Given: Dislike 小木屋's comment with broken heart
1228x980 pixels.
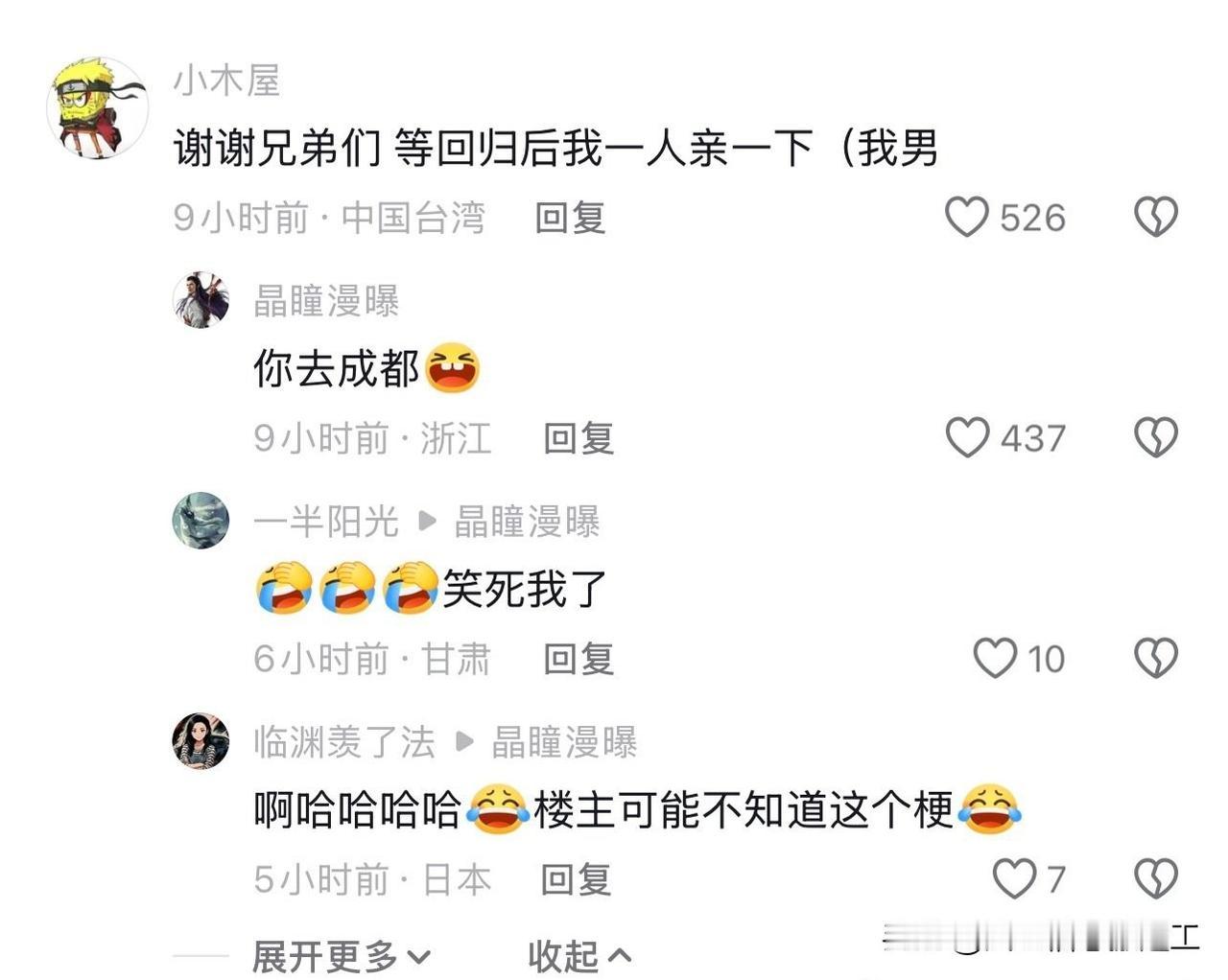Looking at the screenshot, I should 1156,217.
